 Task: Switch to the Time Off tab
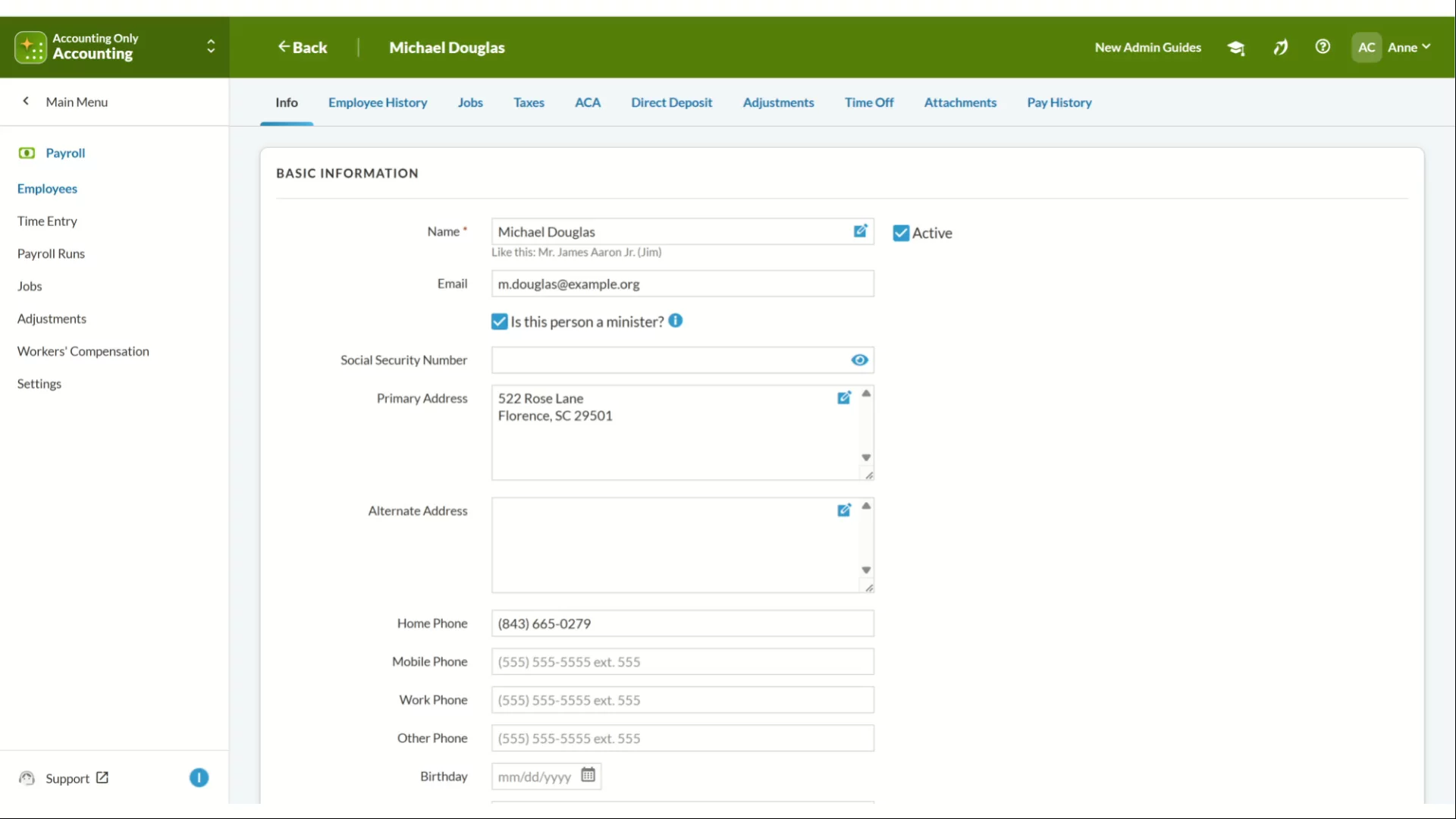pos(869,102)
